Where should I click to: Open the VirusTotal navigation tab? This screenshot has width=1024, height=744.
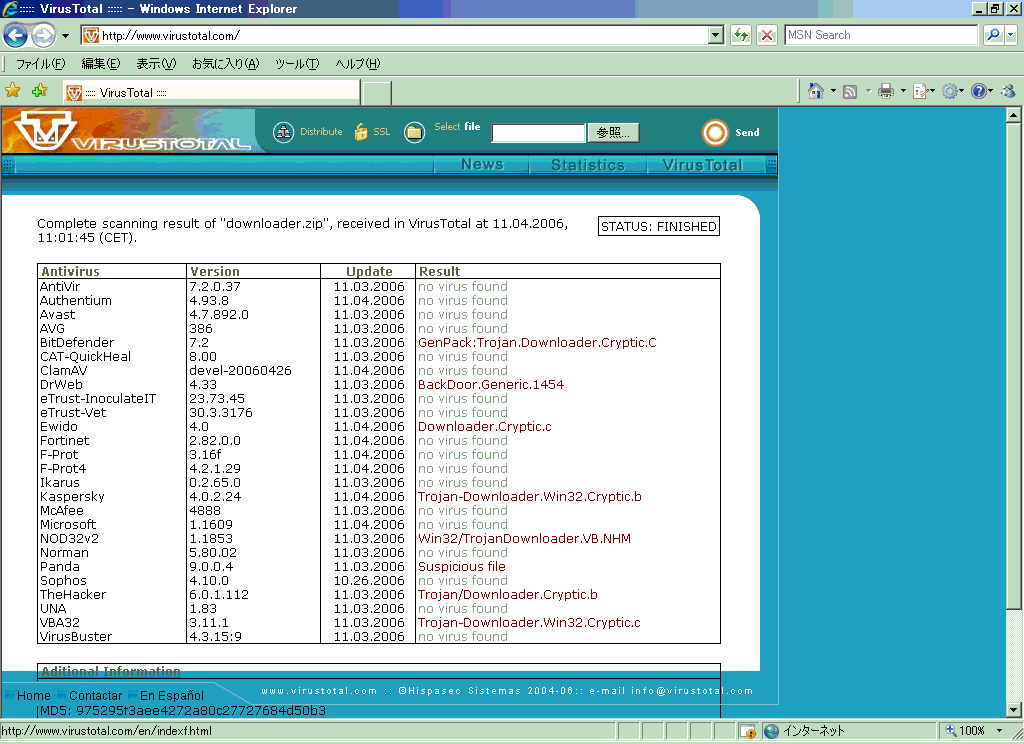click(x=703, y=165)
